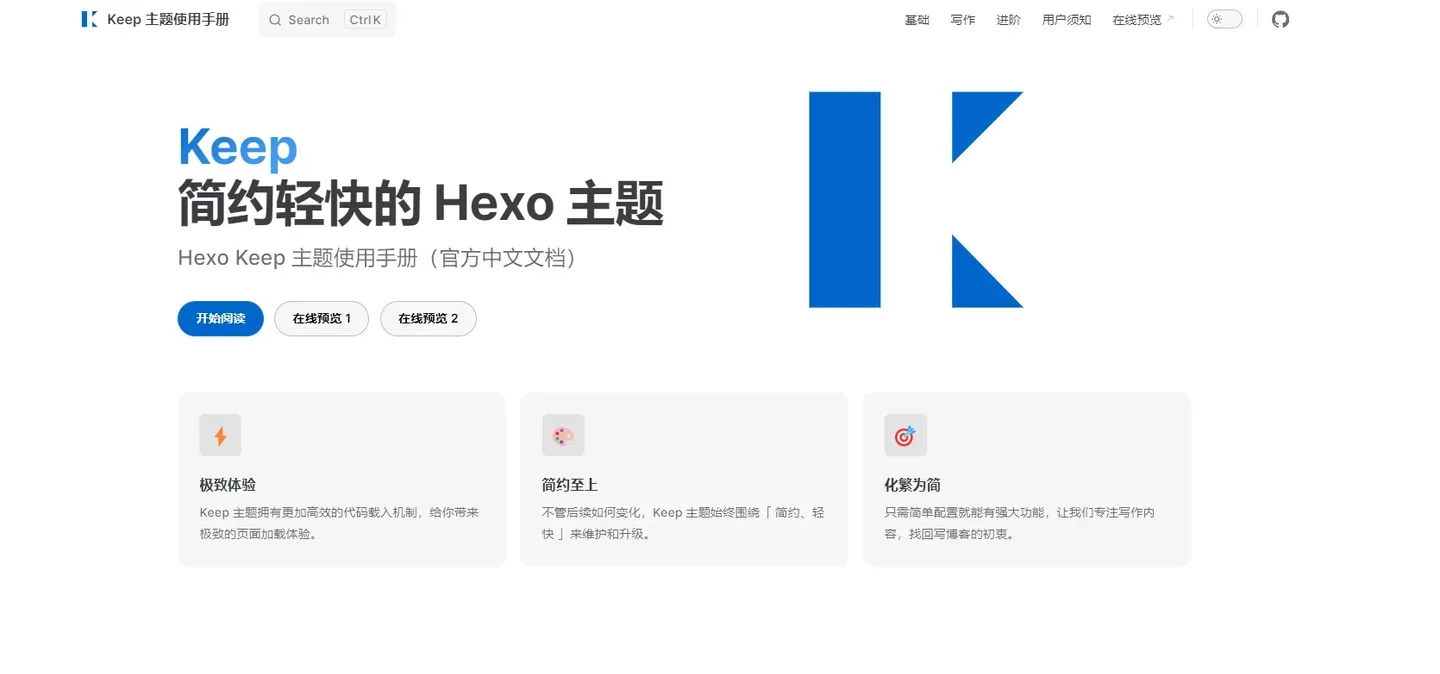Click the 极致体验 feature card title
1440x674 pixels.
click(228, 485)
